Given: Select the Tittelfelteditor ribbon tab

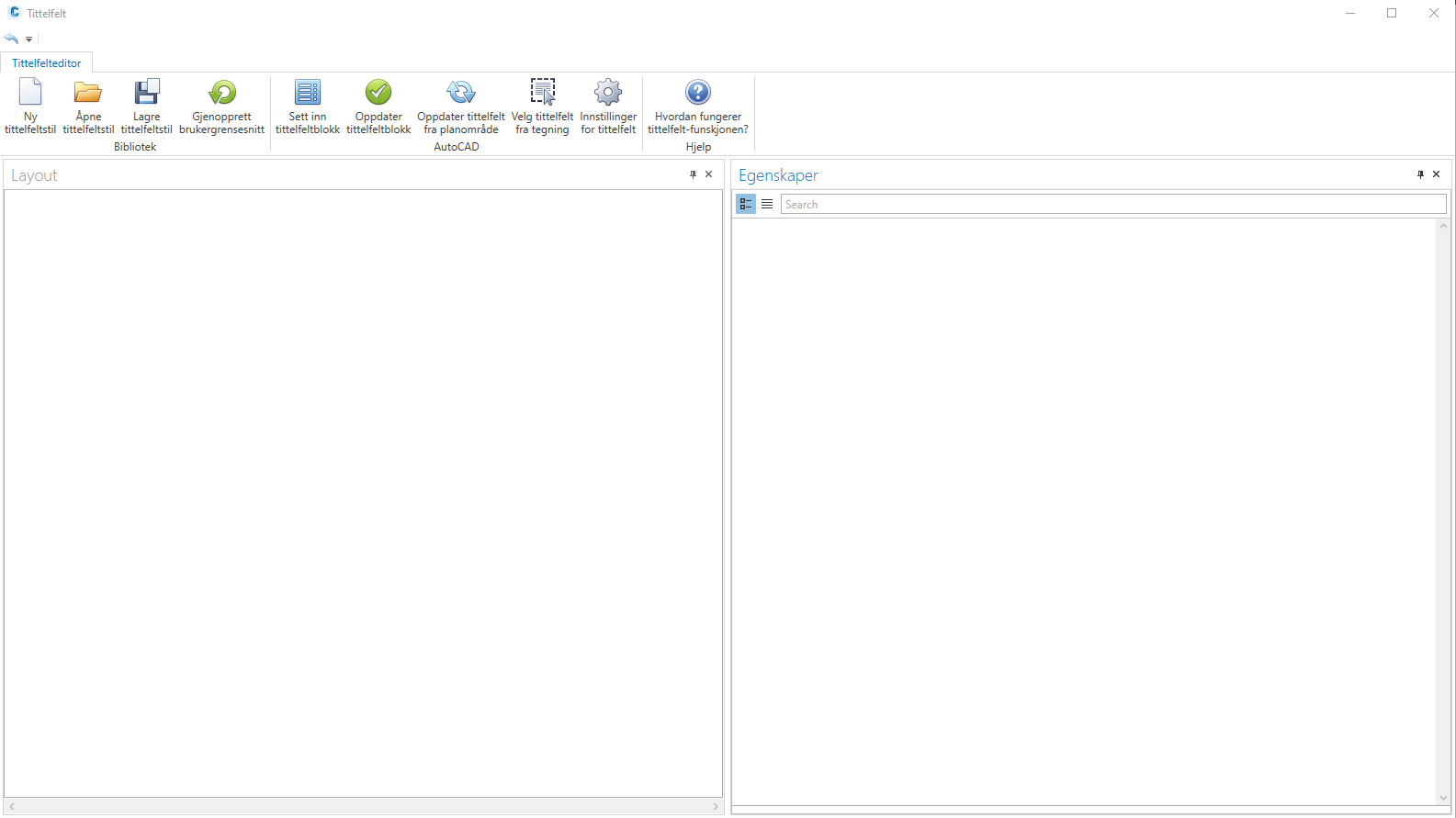Looking at the screenshot, I should tap(47, 63).
